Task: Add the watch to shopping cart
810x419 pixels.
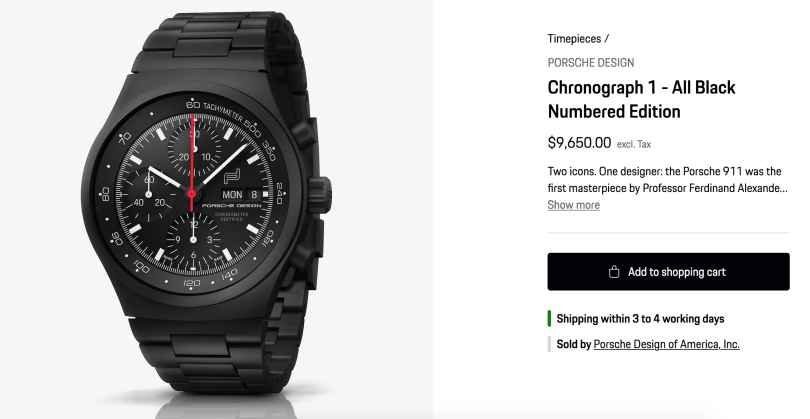Action: point(668,272)
